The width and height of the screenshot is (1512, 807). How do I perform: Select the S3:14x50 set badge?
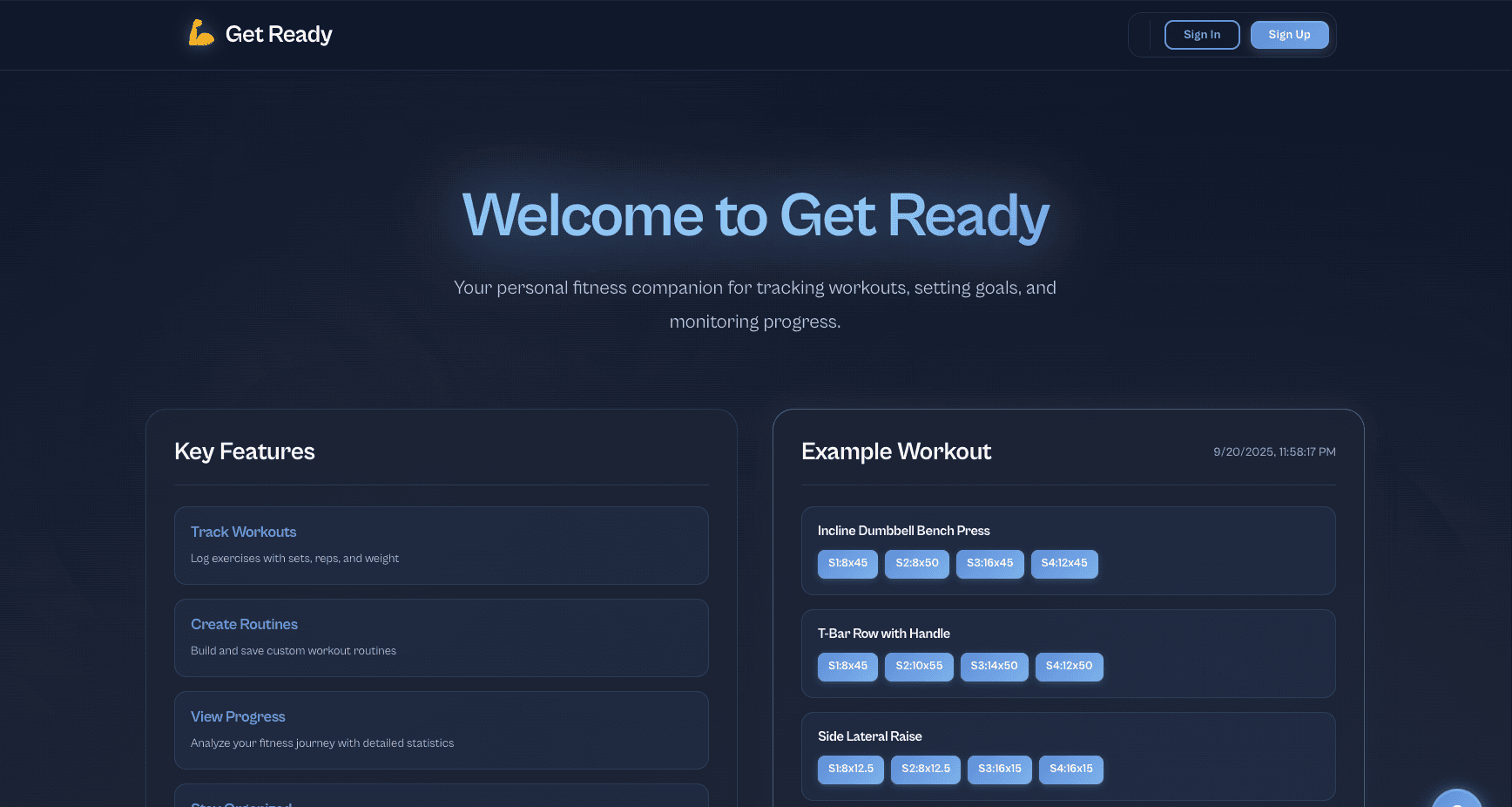point(994,667)
